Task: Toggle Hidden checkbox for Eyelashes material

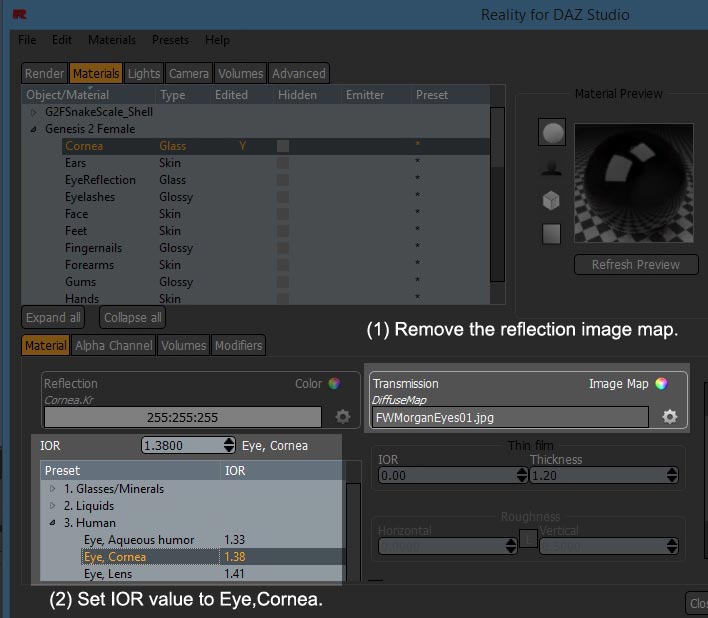Action: 283,197
